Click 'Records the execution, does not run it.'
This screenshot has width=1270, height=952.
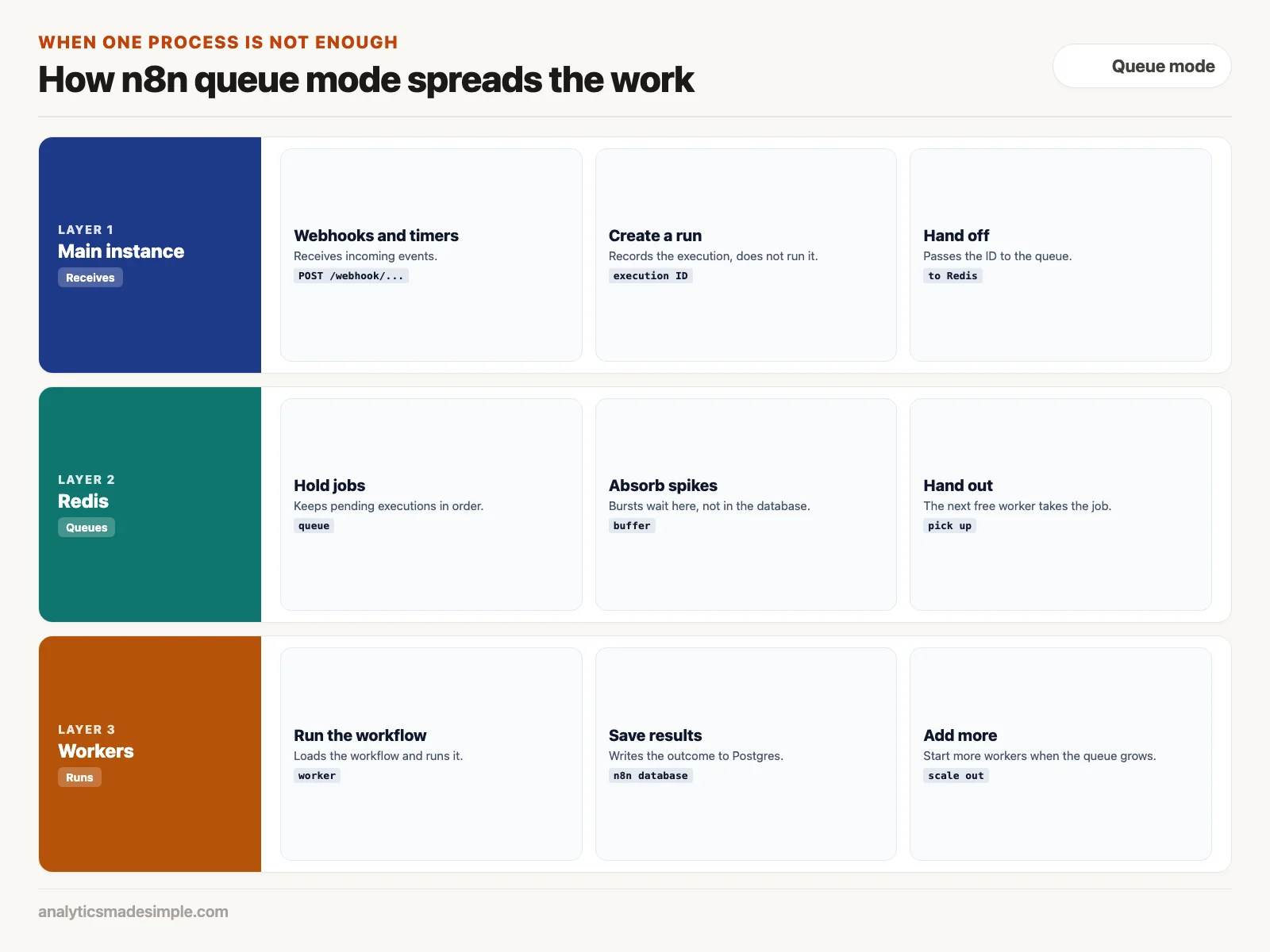coord(713,256)
